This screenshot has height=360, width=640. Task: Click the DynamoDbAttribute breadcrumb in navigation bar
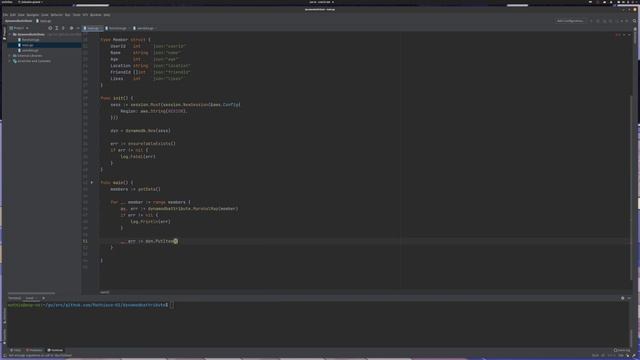18,21
